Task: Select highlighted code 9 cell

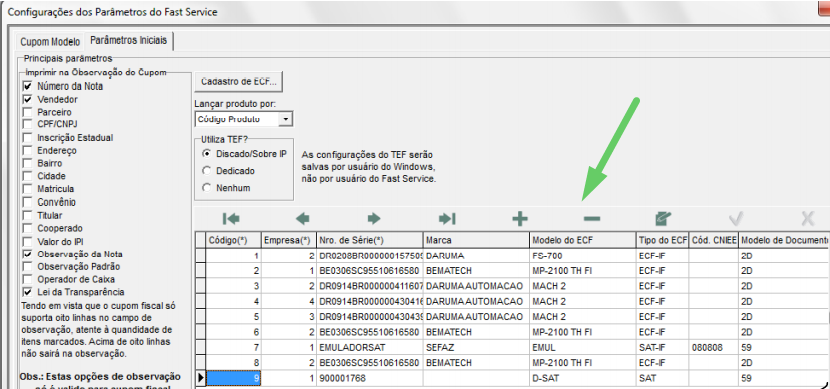Action: (233, 378)
